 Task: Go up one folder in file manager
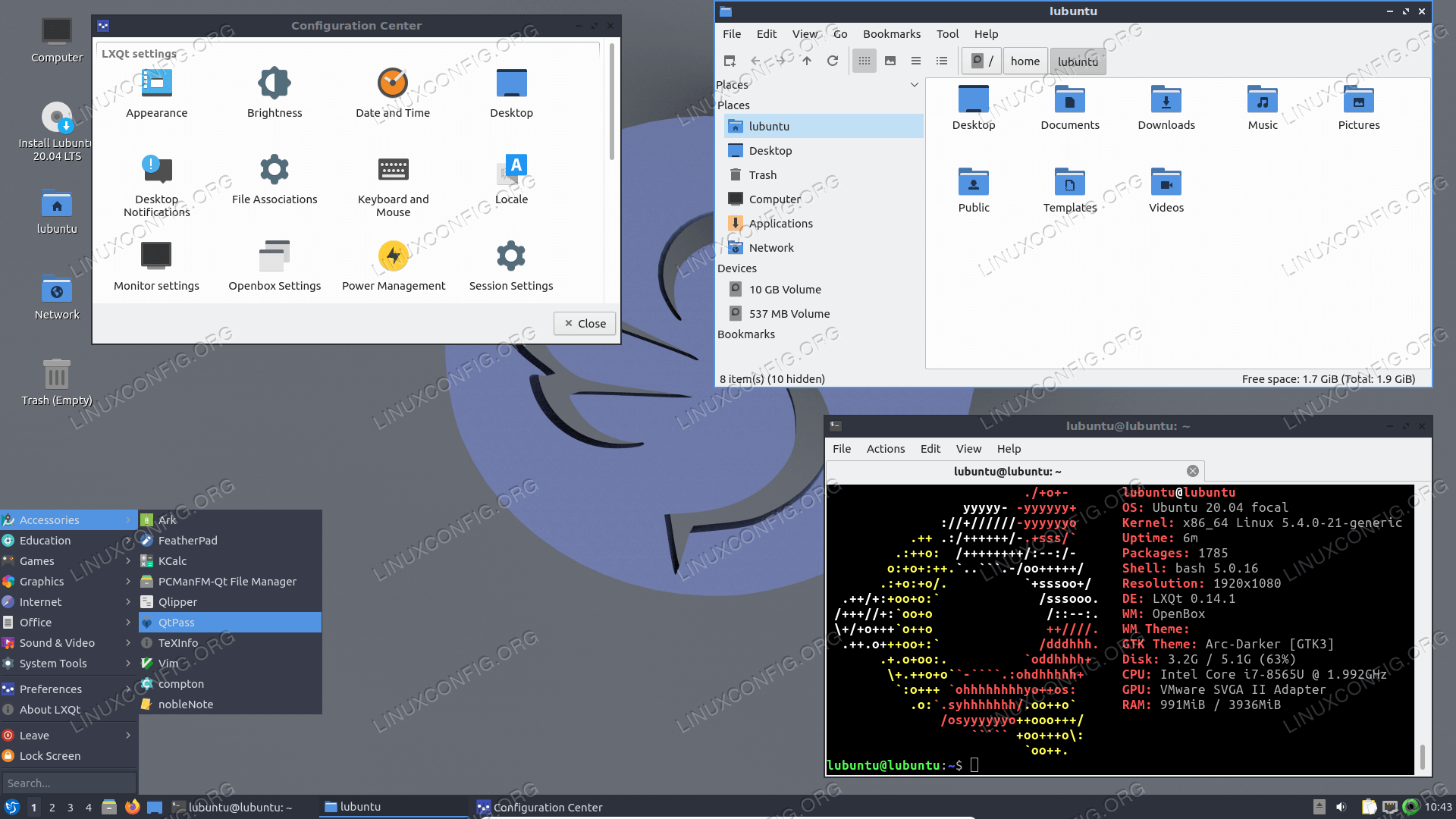(x=807, y=61)
